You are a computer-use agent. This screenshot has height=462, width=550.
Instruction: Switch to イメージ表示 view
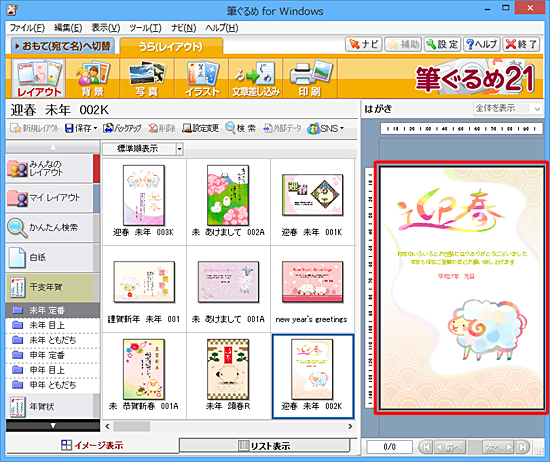coord(92,446)
